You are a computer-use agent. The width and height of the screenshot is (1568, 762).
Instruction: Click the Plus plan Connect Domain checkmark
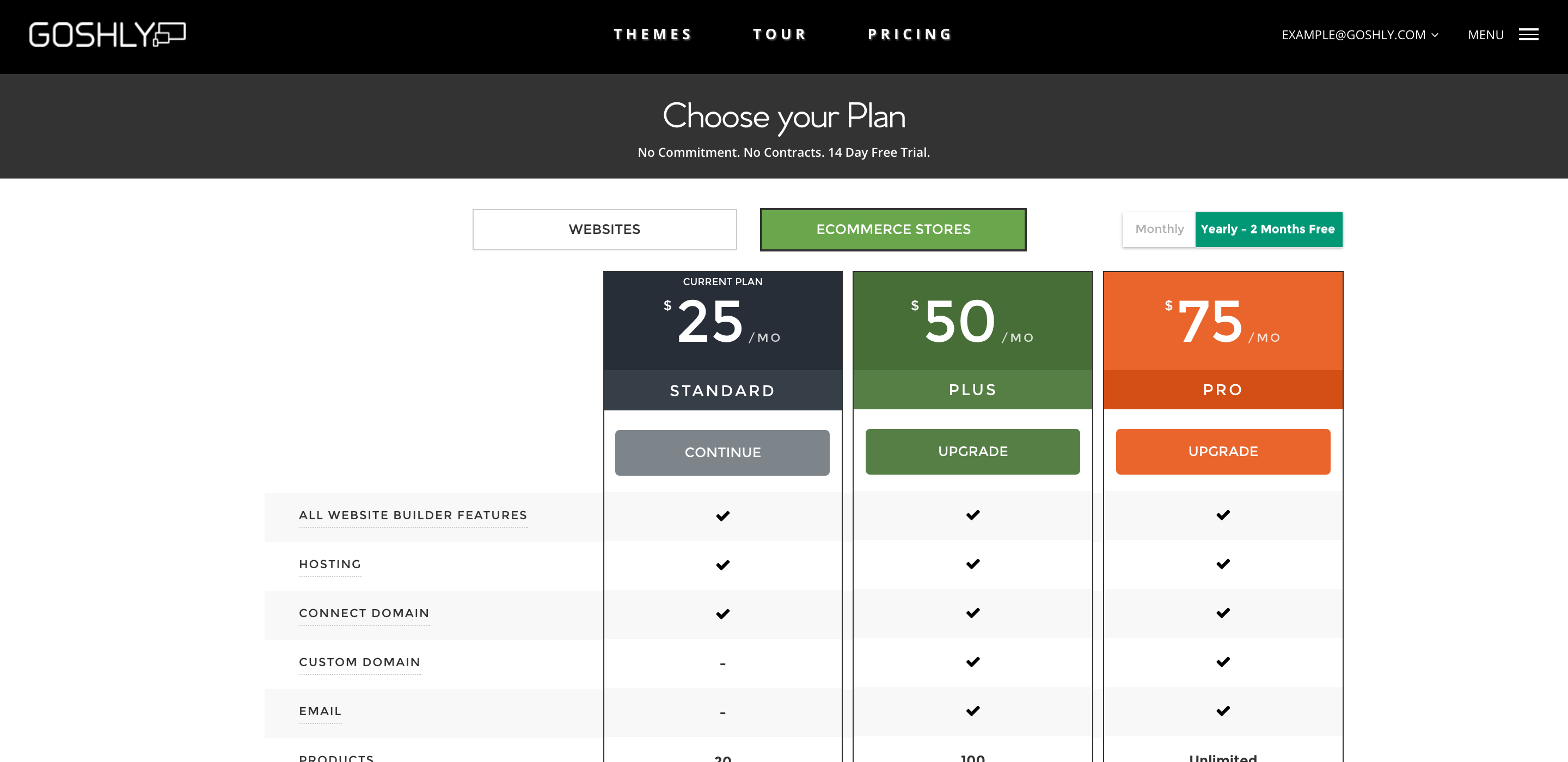point(973,613)
